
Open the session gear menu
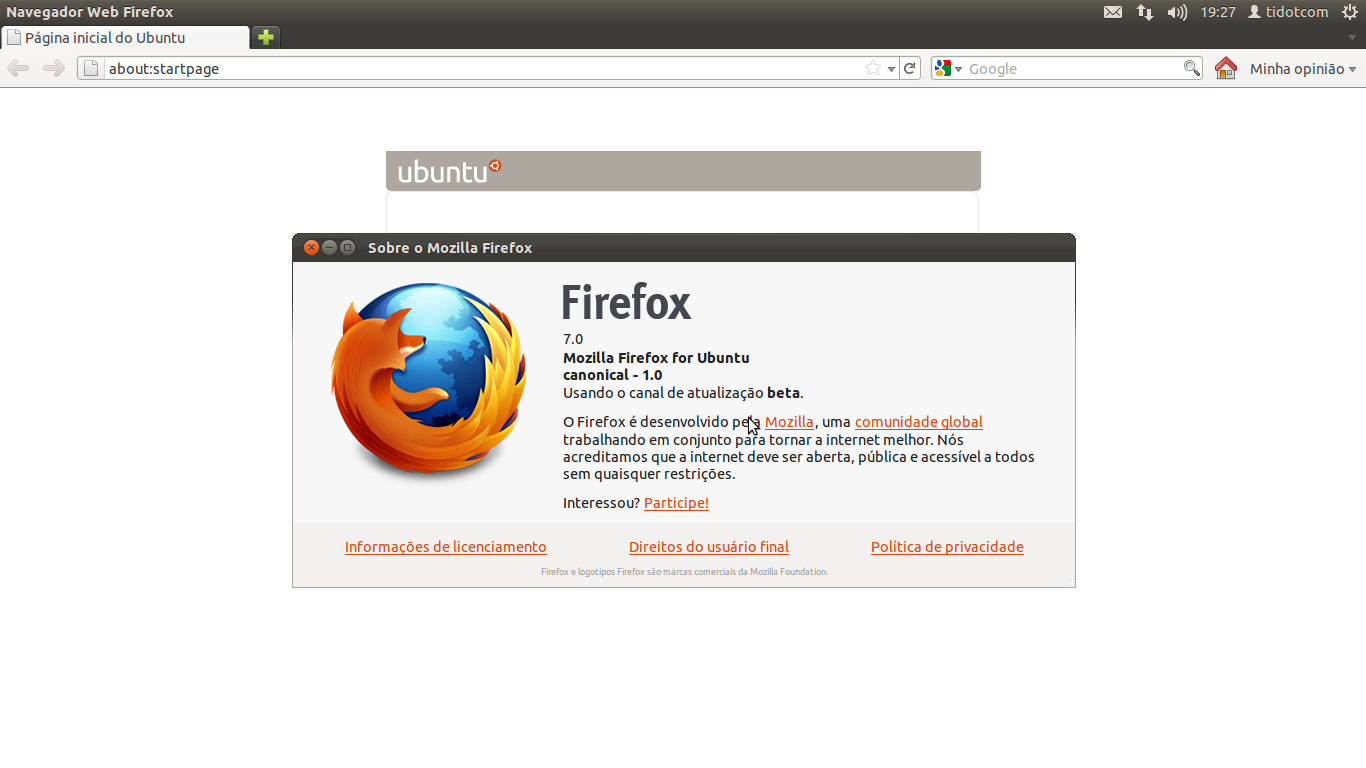pyautogui.click(x=1350, y=12)
